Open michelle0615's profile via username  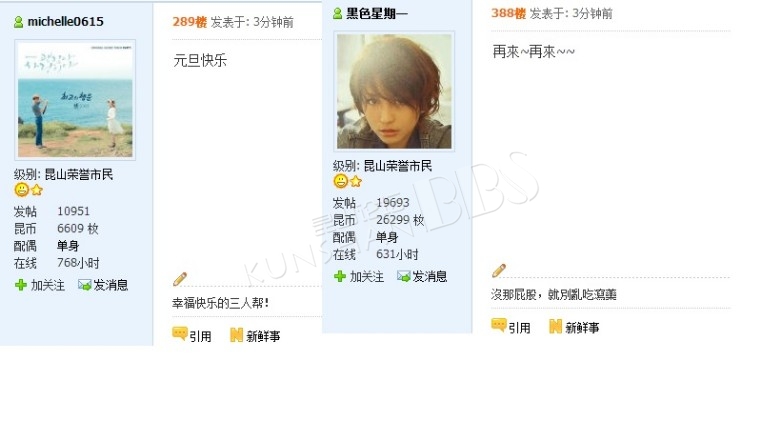point(65,22)
